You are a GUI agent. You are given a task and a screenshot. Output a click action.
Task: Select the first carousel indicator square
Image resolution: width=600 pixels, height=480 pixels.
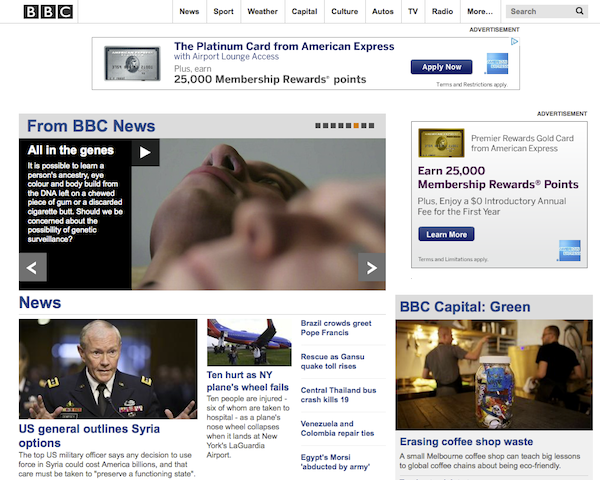click(x=318, y=126)
